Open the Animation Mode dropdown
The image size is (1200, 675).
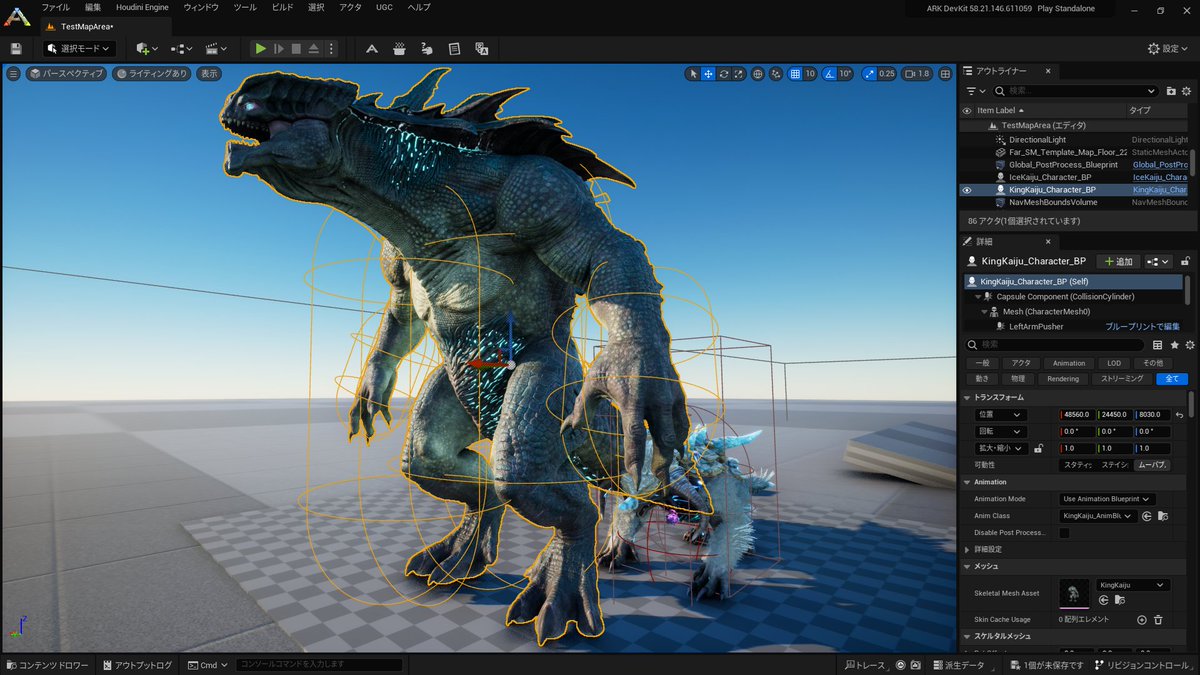1107,499
